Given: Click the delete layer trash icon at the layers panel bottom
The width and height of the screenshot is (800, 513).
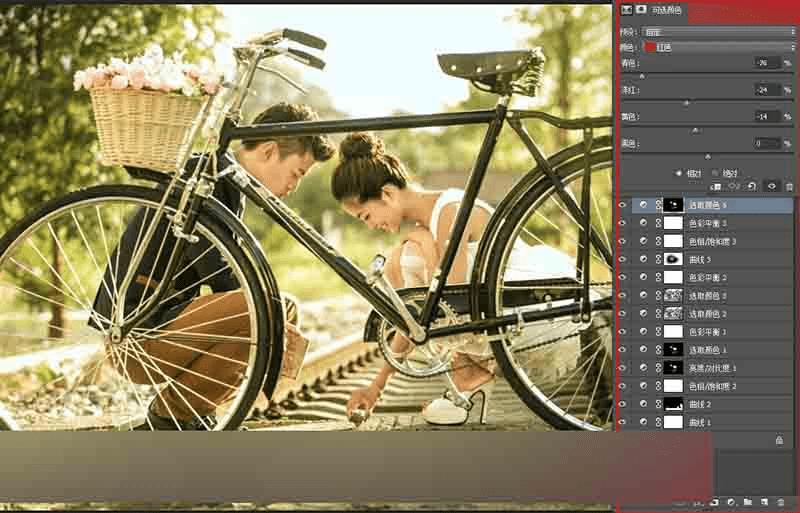Looking at the screenshot, I should coord(780,503).
